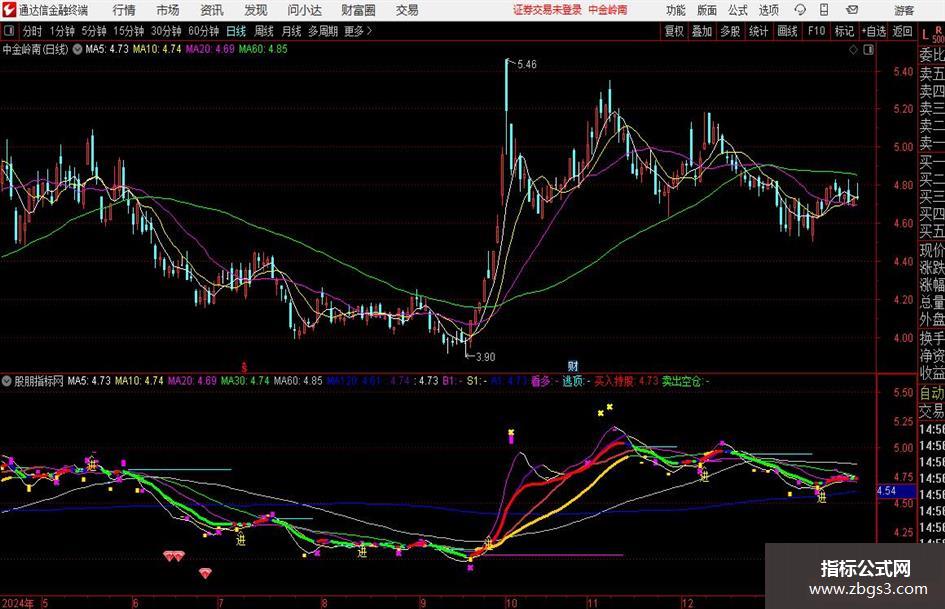Click the 4.54 price marker on axis
This screenshot has width=945, height=609.
pyautogui.click(x=896, y=491)
